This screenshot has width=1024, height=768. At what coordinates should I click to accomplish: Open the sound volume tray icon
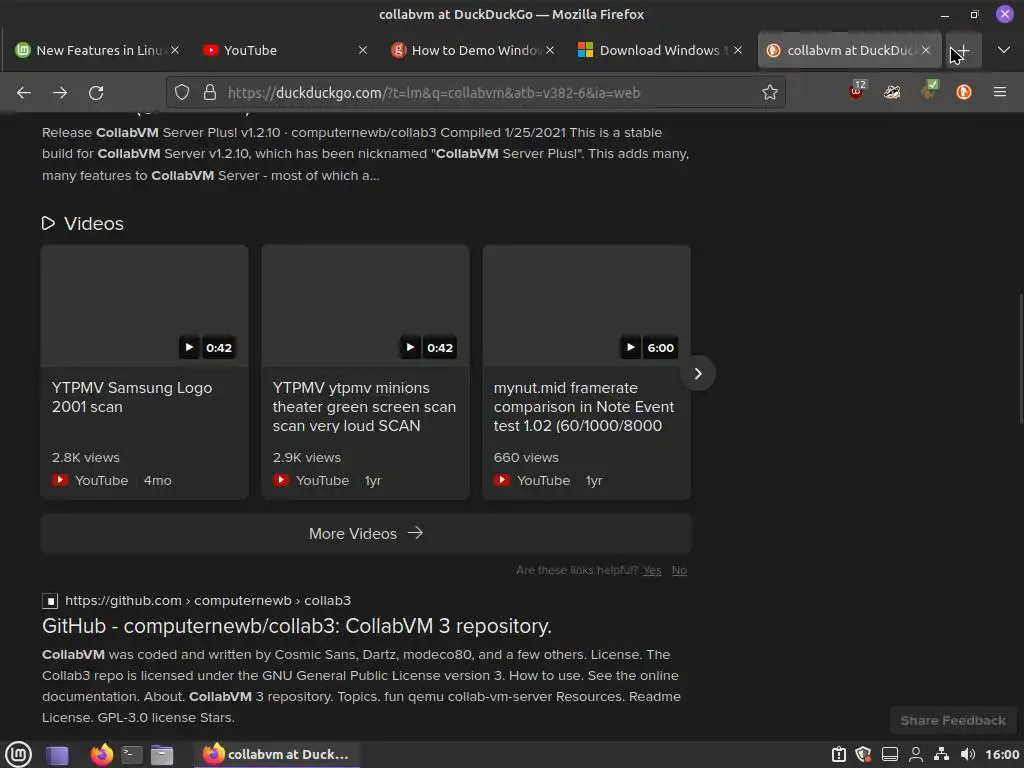[x=968, y=754]
